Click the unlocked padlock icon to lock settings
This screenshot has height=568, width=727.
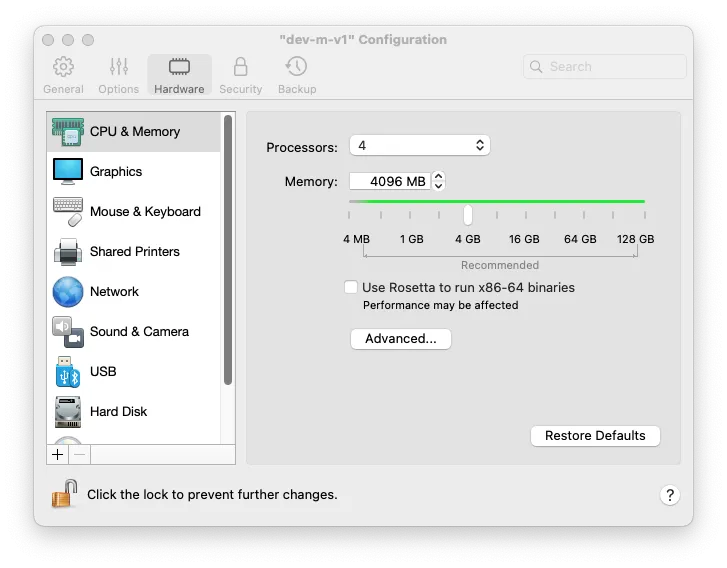click(65, 494)
